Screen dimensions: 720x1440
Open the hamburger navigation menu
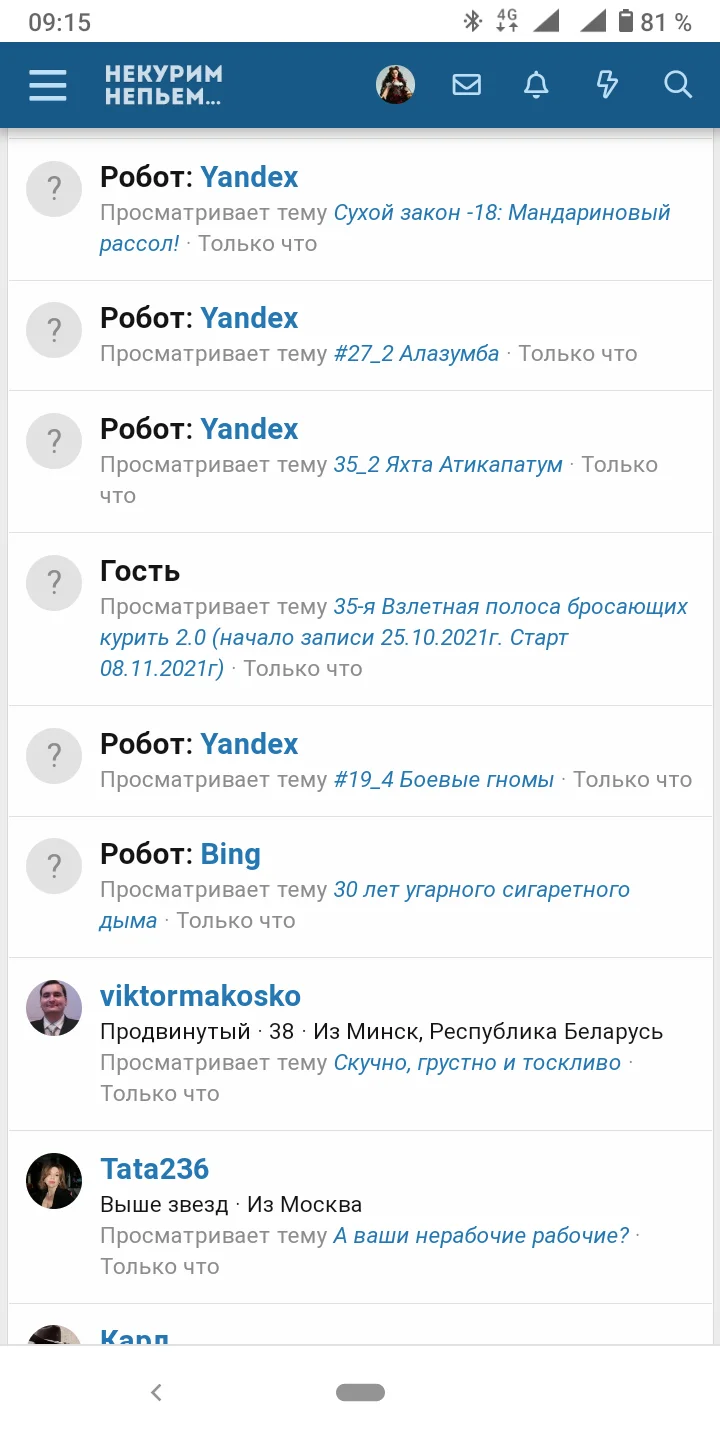click(48, 85)
